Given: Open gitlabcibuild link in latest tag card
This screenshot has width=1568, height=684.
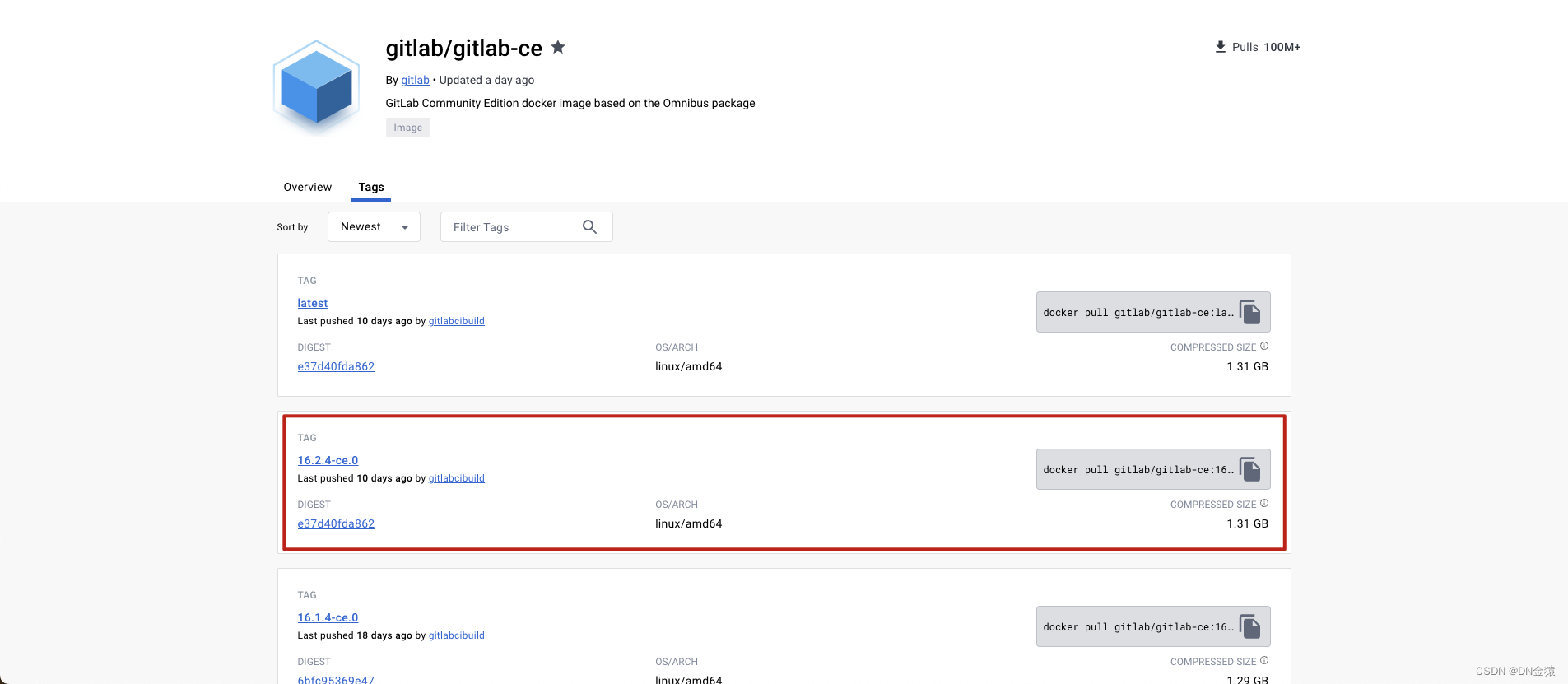Looking at the screenshot, I should click(x=457, y=321).
